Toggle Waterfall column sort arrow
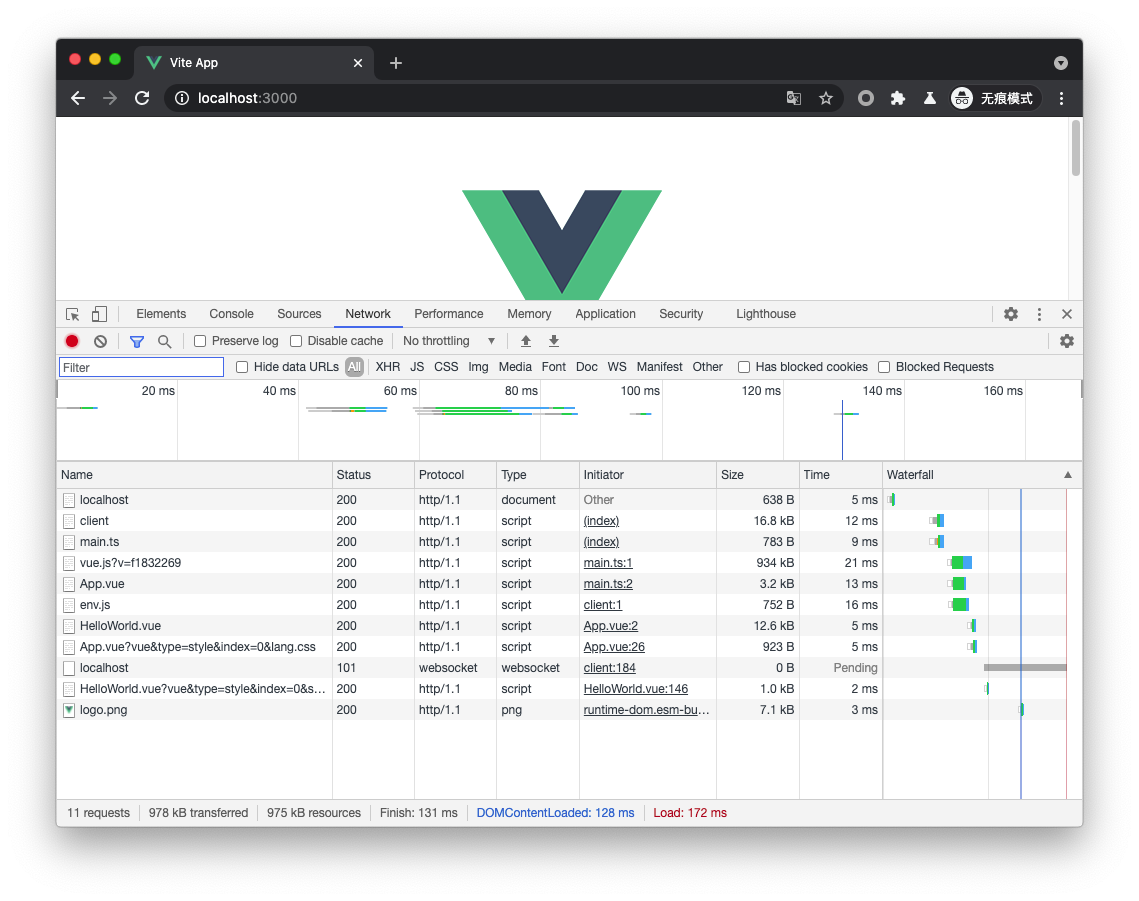 1068,474
